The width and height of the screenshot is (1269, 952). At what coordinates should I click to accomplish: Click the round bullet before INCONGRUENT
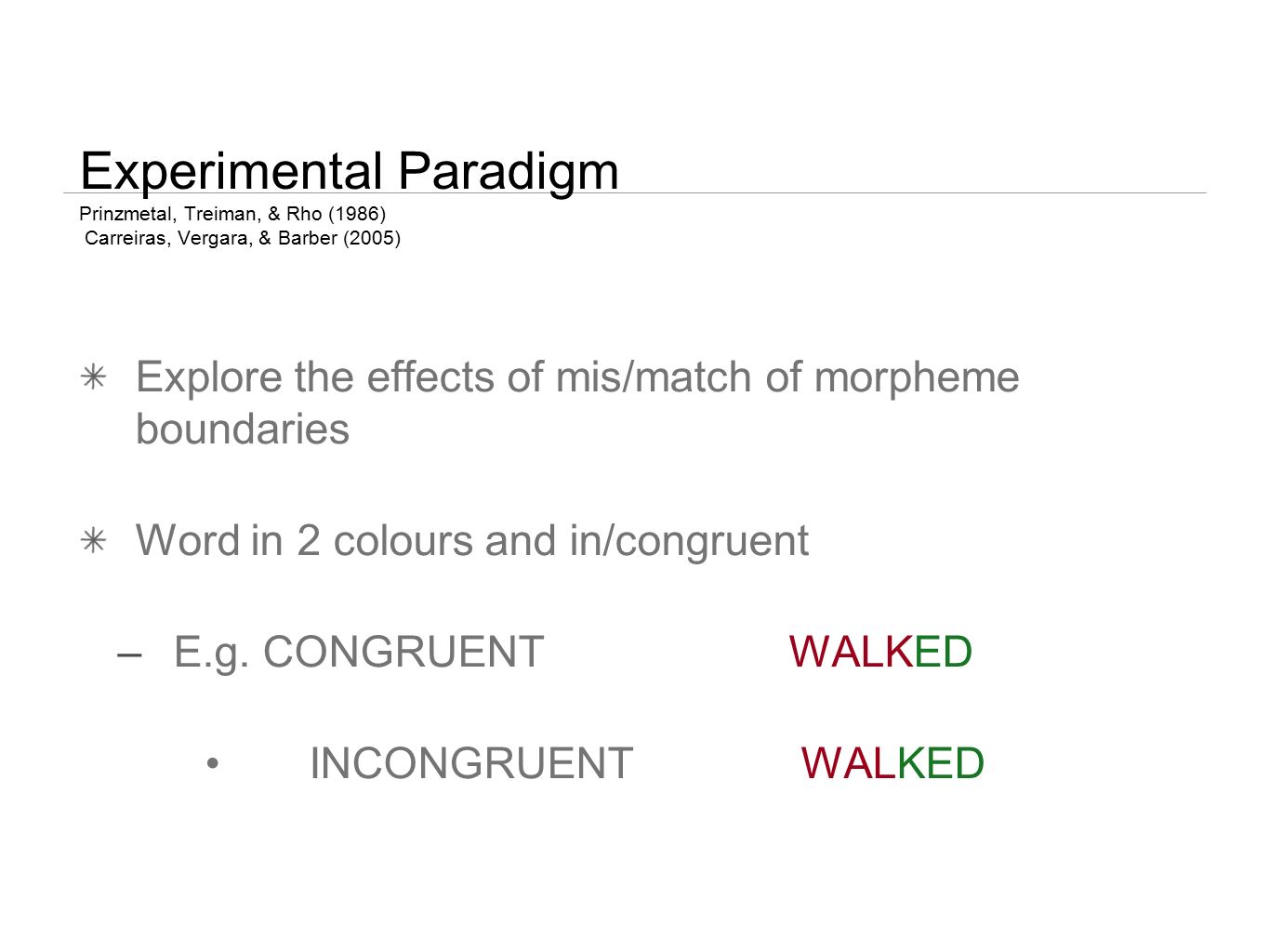213,763
